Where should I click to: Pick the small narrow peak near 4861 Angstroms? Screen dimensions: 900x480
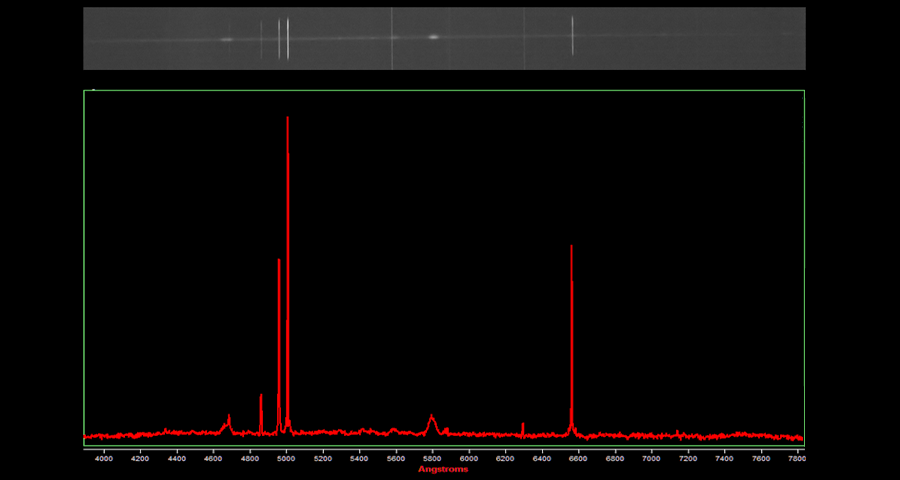(261, 396)
